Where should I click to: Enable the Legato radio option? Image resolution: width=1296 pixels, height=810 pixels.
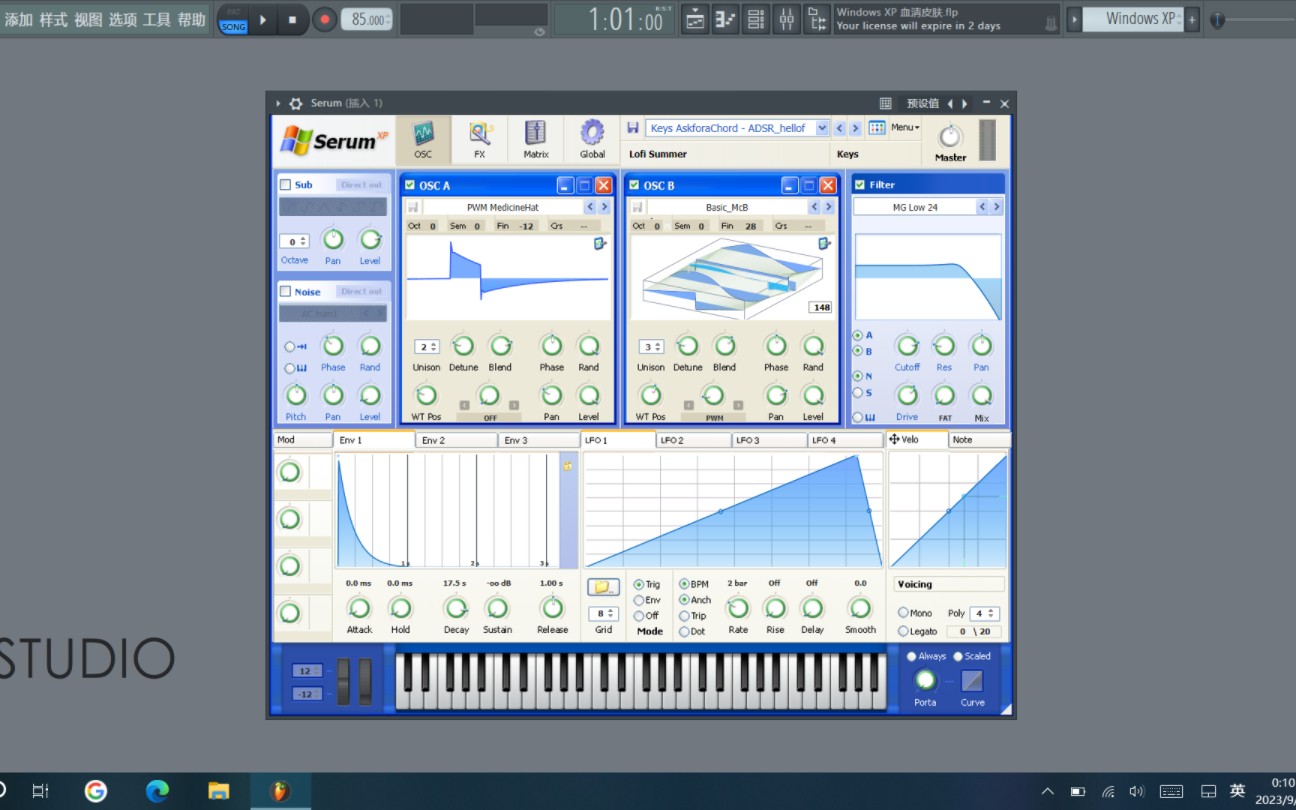click(903, 631)
